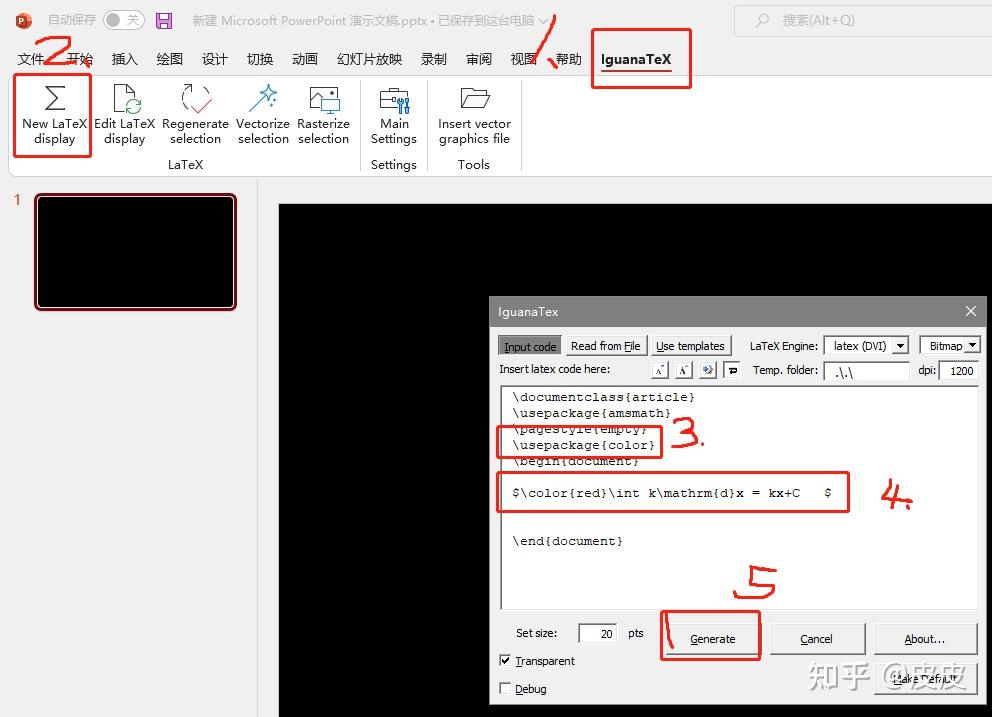Close the IguanaTex dialog

coord(971,311)
